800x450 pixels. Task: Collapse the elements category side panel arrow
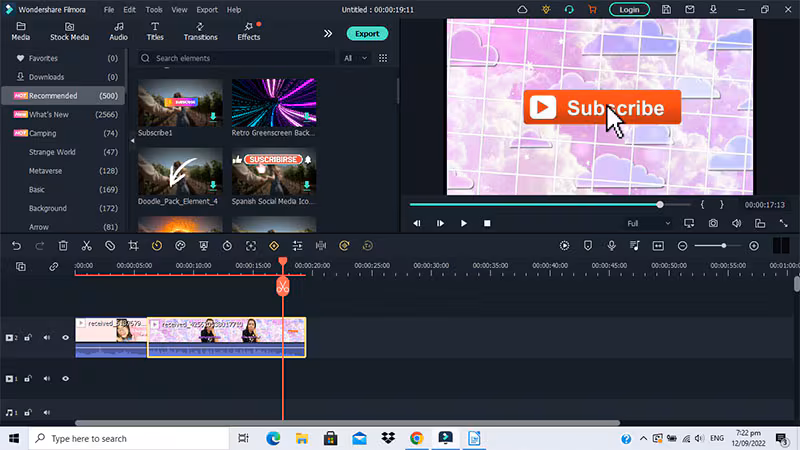pyautogui.click(x=132, y=141)
